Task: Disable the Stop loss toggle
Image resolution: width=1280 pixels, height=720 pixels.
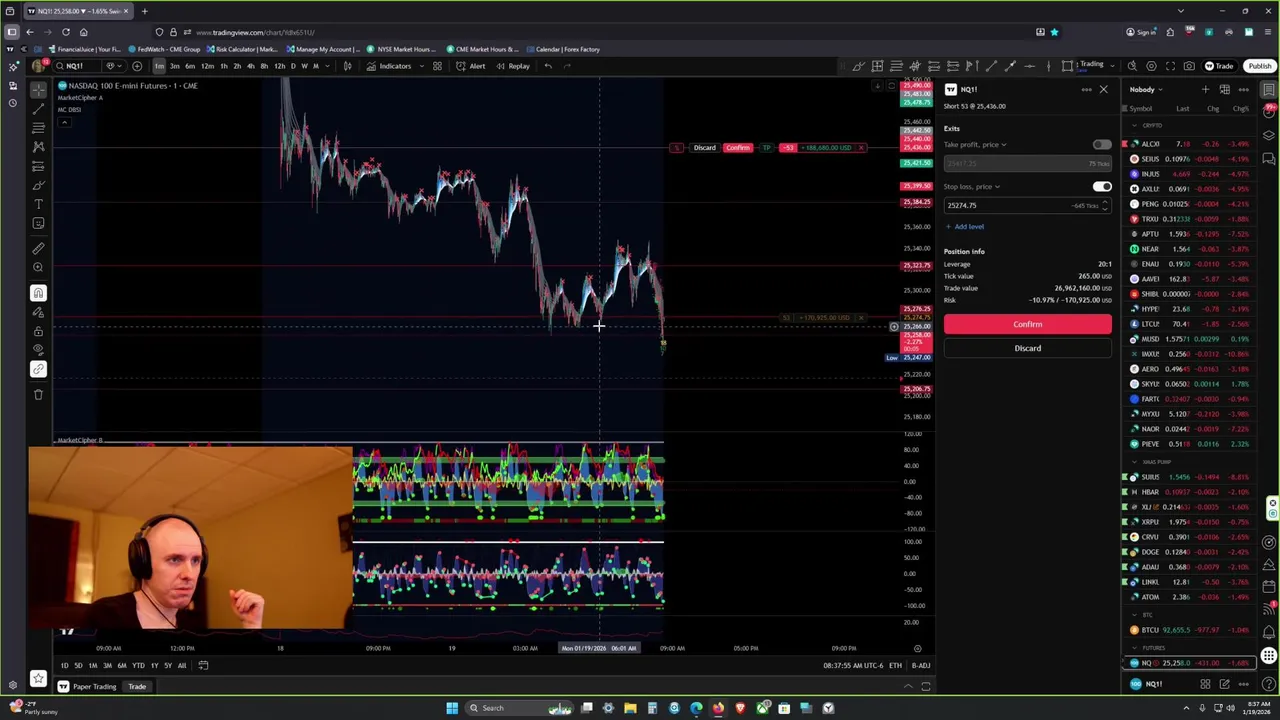Action: [x=1101, y=186]
